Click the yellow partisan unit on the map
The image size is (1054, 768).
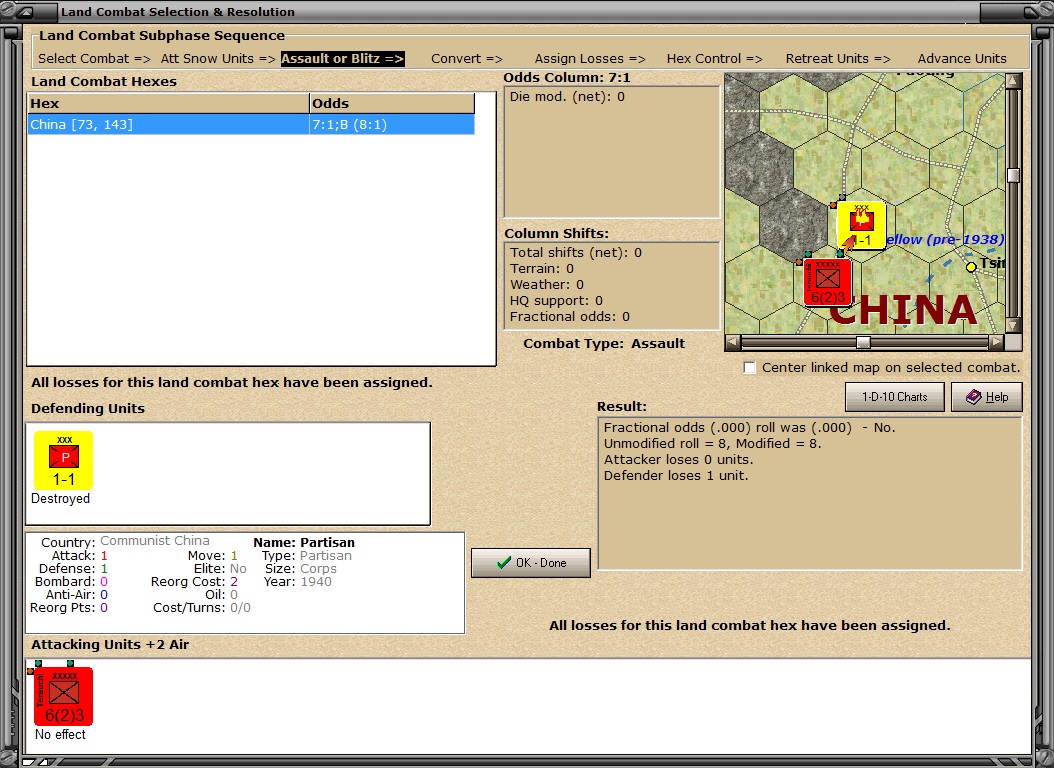[x=861, y=225]
